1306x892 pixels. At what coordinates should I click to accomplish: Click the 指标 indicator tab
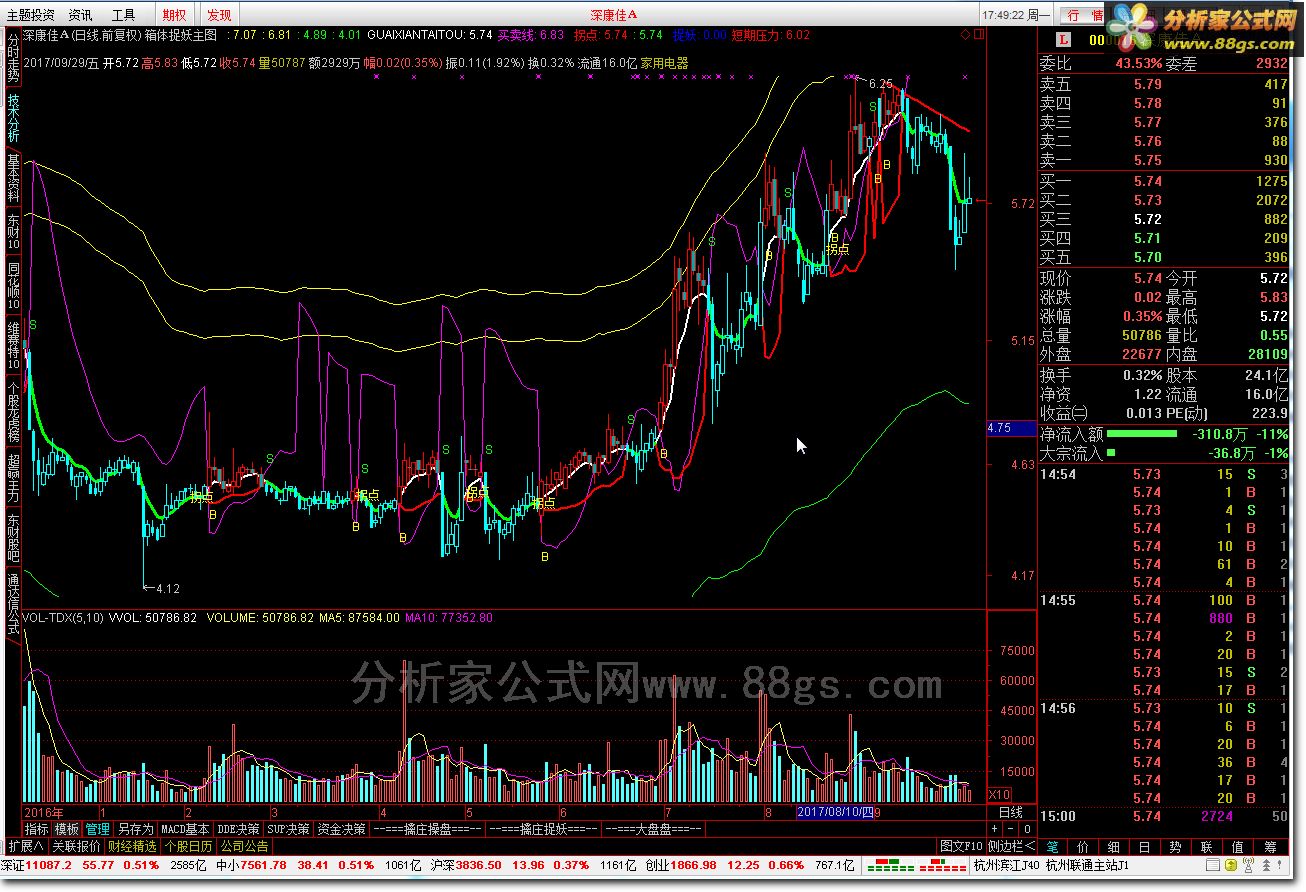pos(37,829)
